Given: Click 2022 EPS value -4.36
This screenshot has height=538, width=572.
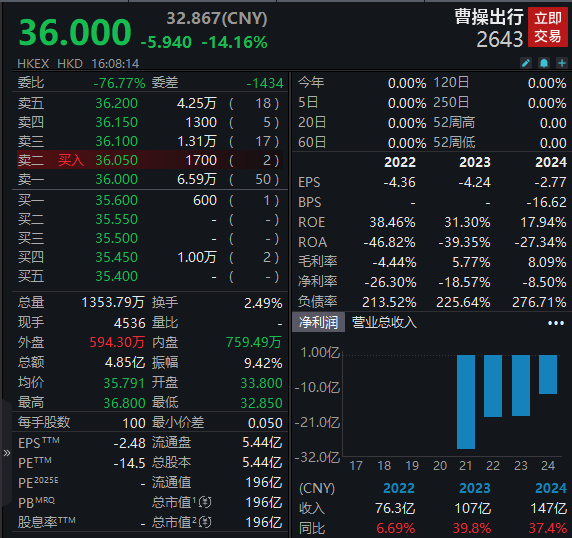Looking at the screenshot, I should click(x=399, y=182).
